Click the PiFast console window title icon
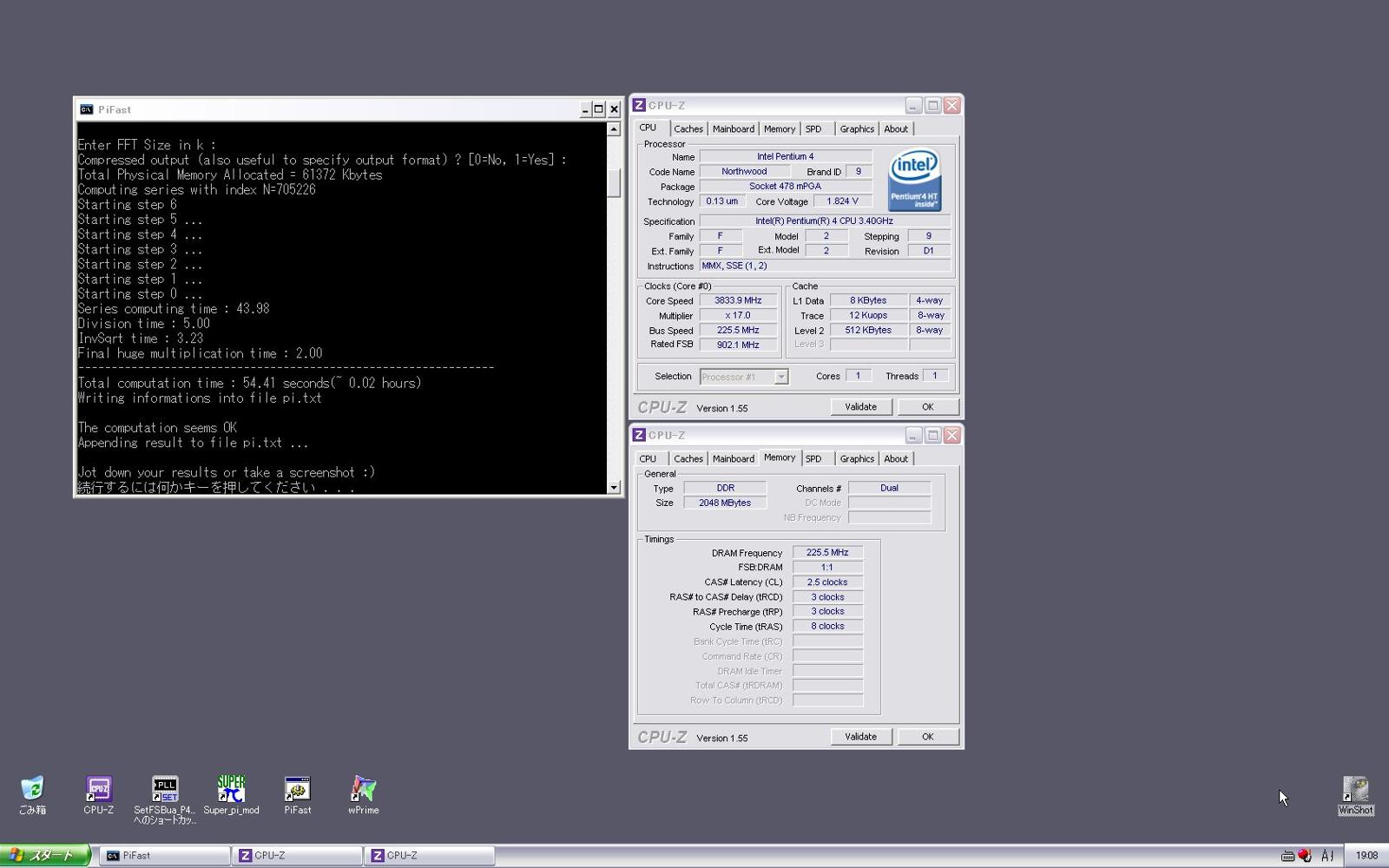 [86, 109]
